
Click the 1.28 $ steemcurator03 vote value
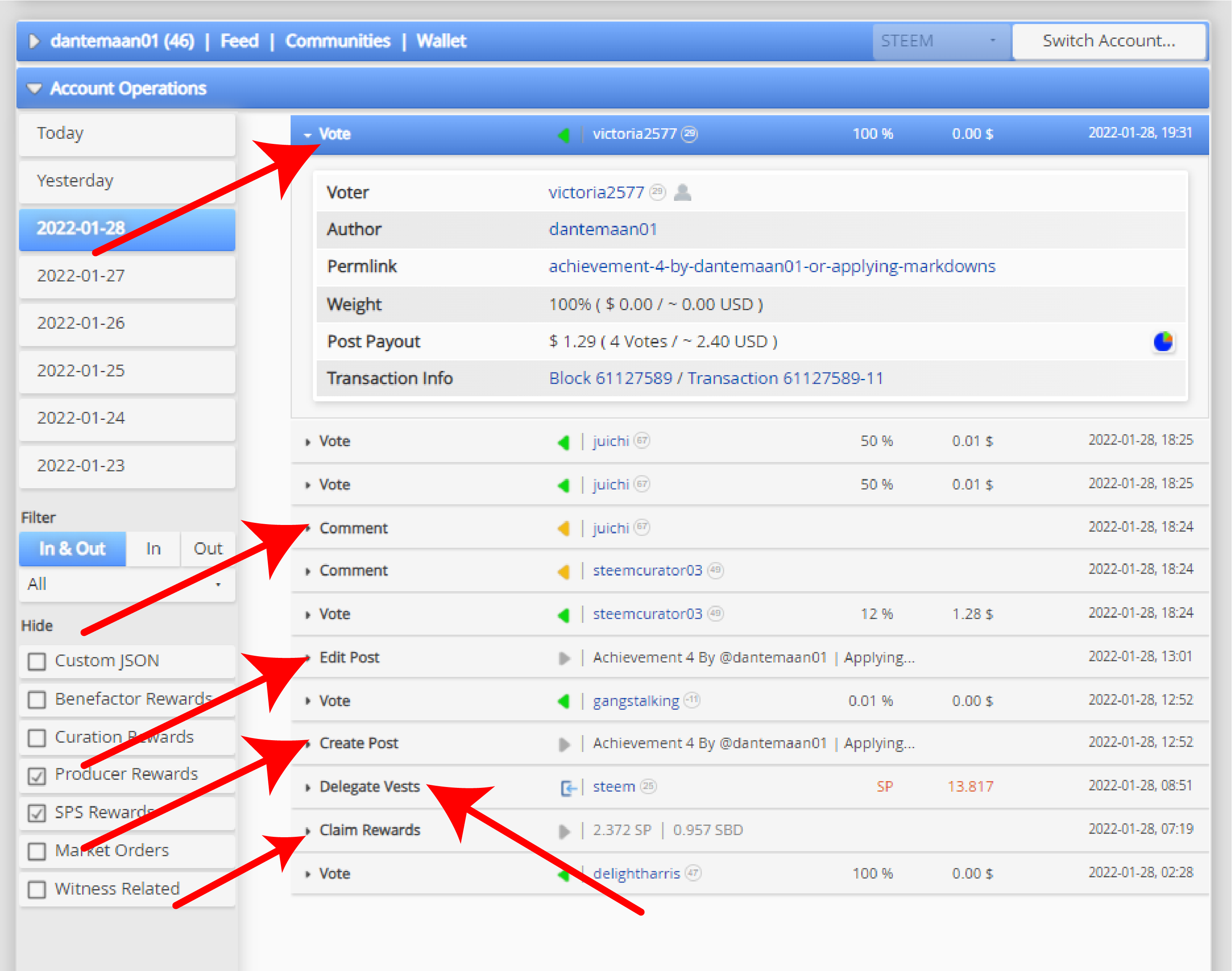972,614
